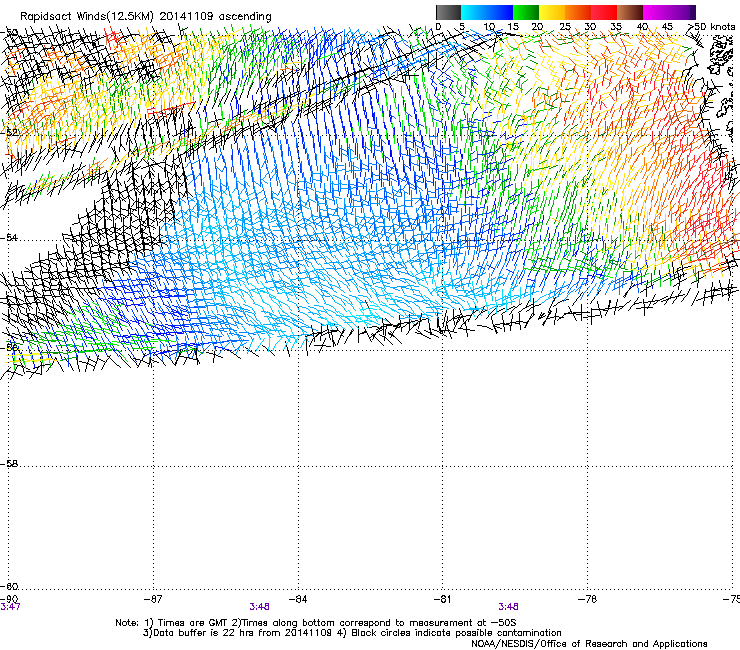Click the -87 longitude axis label
This screenshot has width=740, height=650.
[153, 599]
